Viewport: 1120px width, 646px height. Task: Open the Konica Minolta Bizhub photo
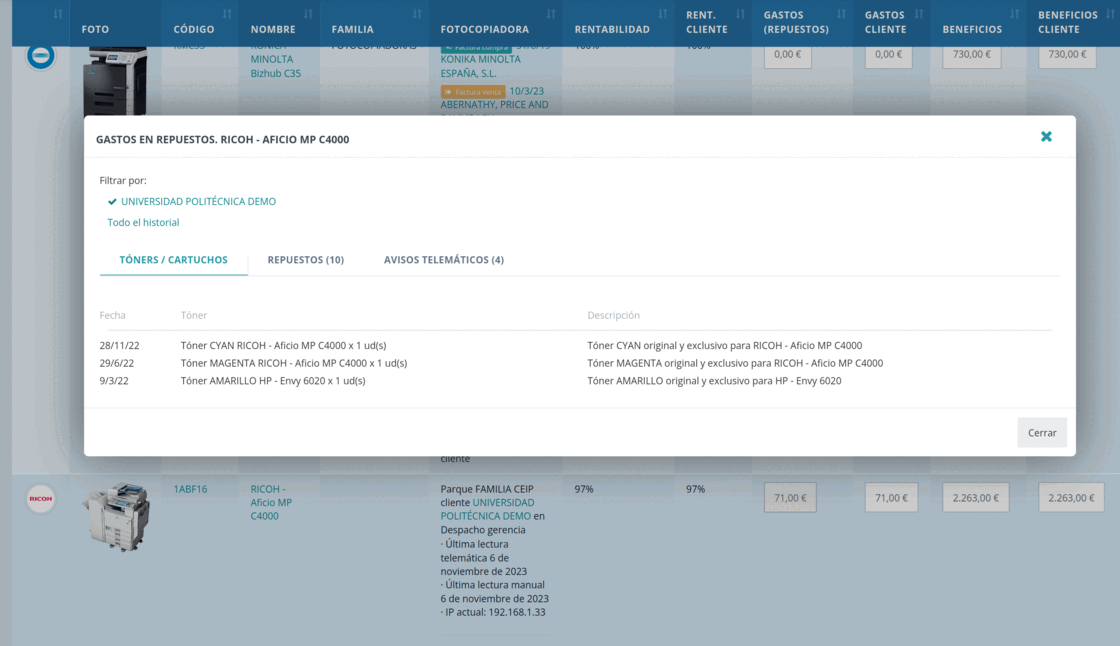click(x=115, y=80)
